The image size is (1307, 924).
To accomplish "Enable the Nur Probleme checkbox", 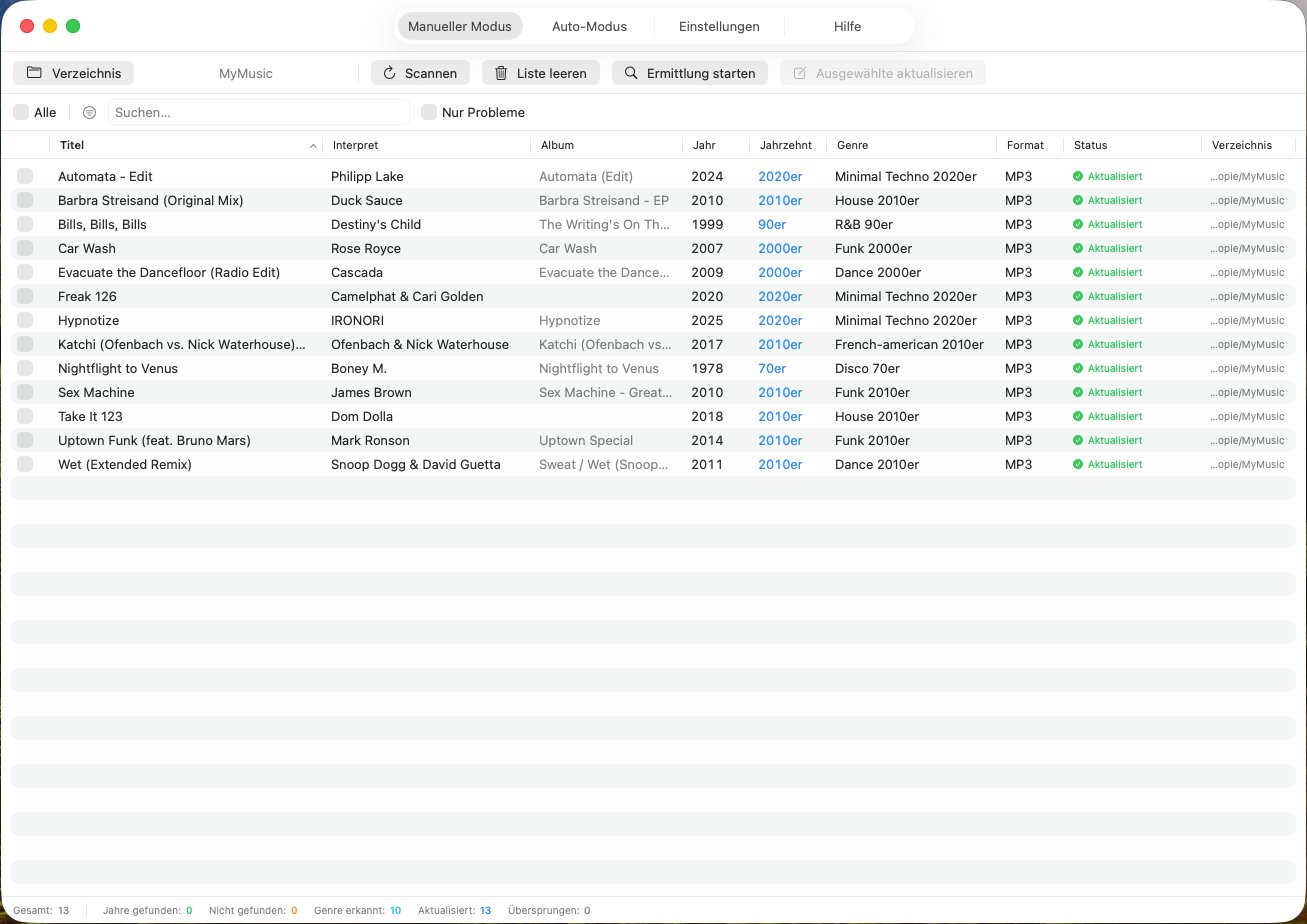I will coord(429,113).
